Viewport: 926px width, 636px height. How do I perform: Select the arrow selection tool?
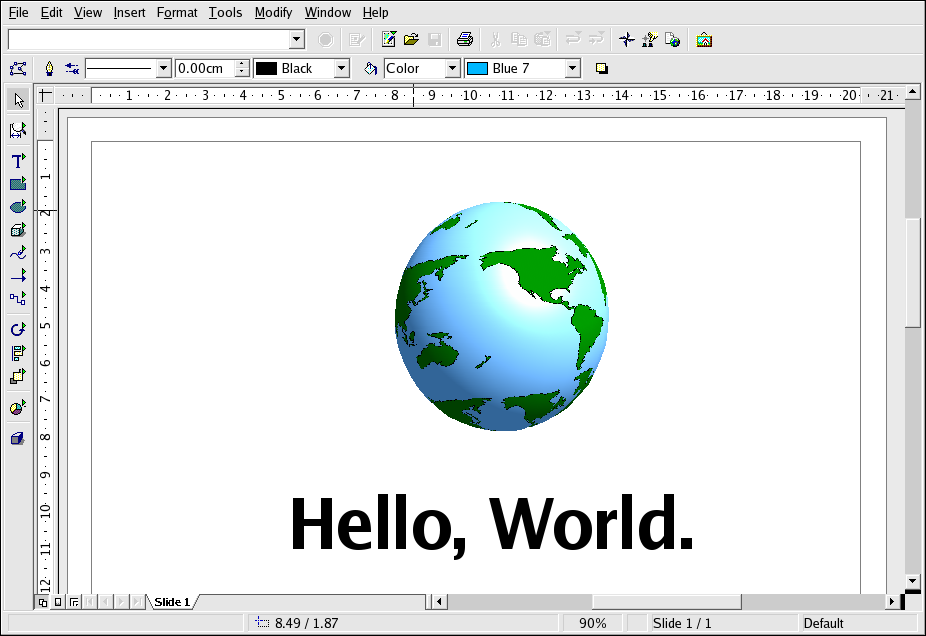[x=18, y=100]
